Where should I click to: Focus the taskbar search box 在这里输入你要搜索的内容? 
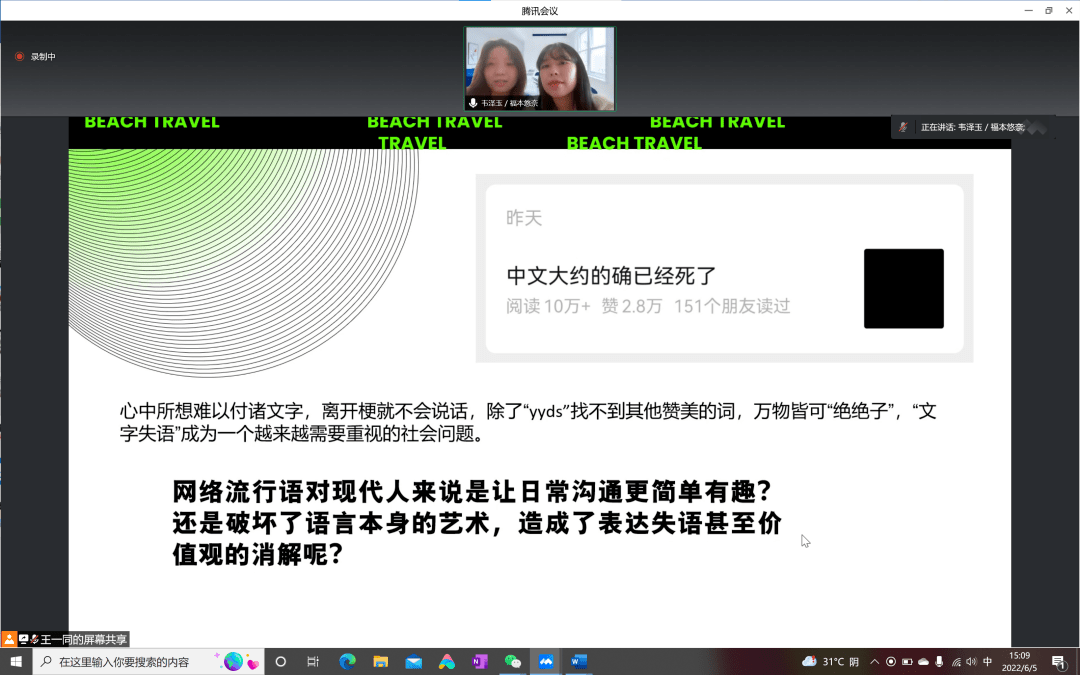click(148, 662)
